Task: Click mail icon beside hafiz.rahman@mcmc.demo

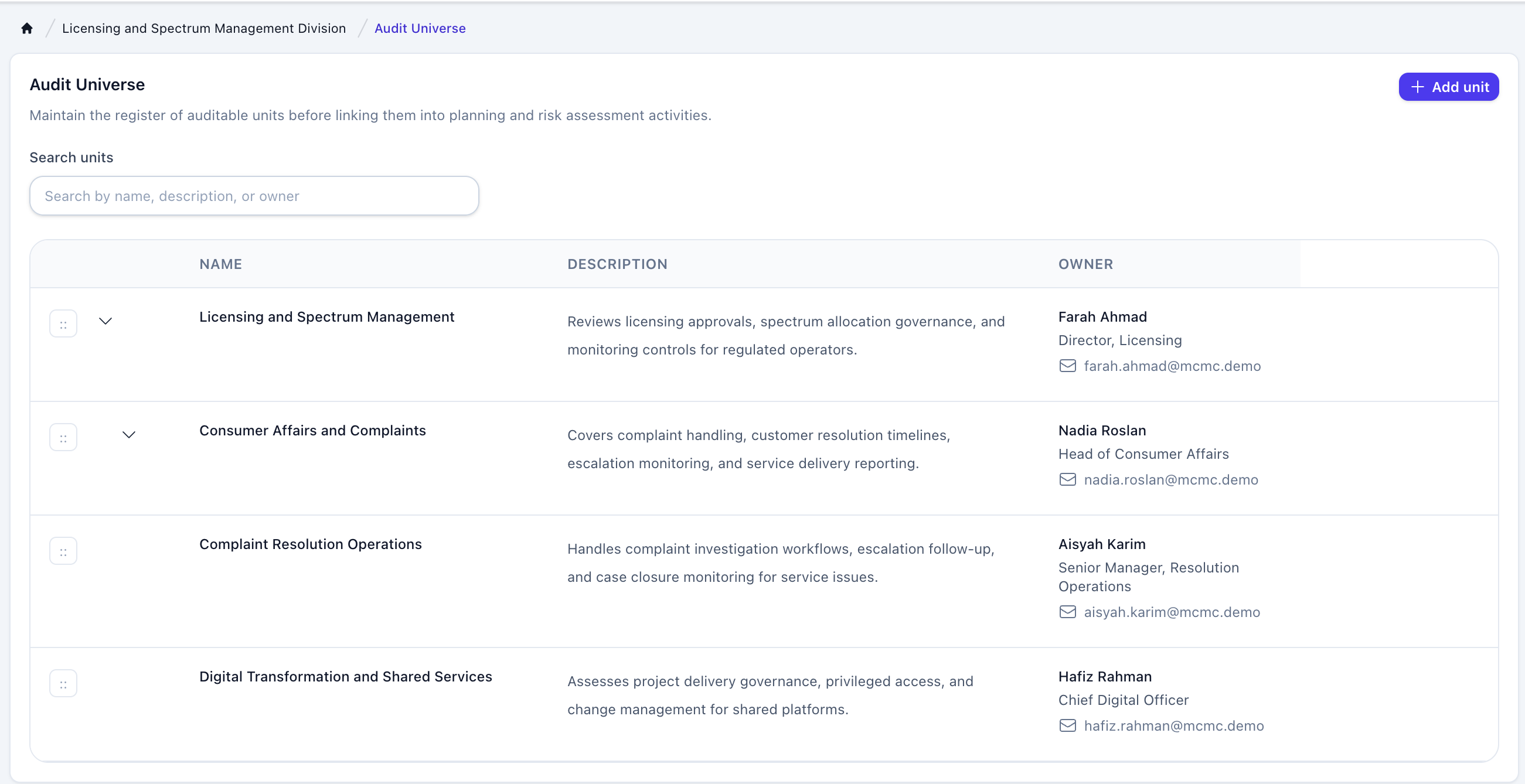Action: [x=1067, y=725]
